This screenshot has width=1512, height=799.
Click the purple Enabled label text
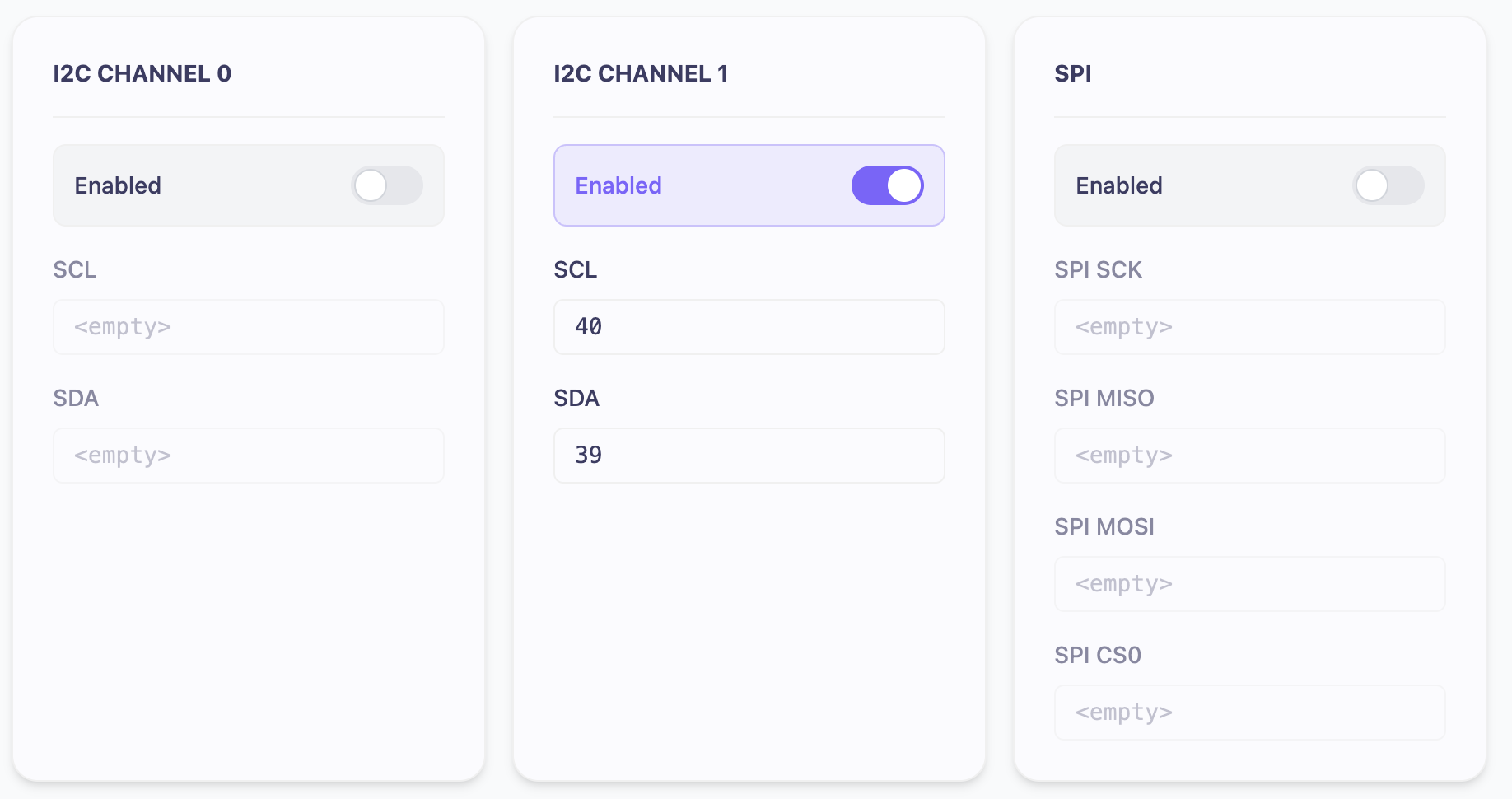618,185
